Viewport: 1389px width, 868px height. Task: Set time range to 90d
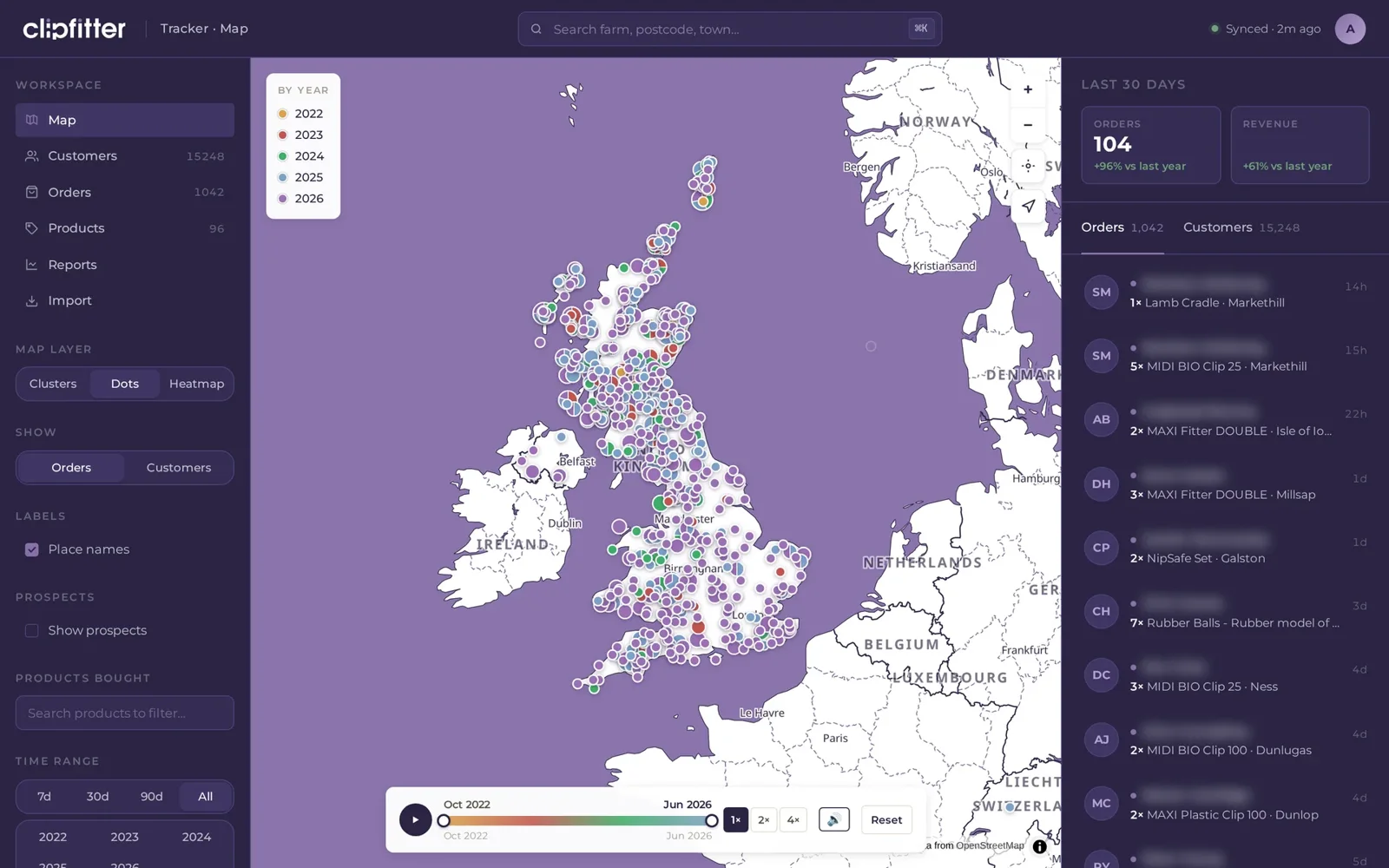tap(152, 797)
